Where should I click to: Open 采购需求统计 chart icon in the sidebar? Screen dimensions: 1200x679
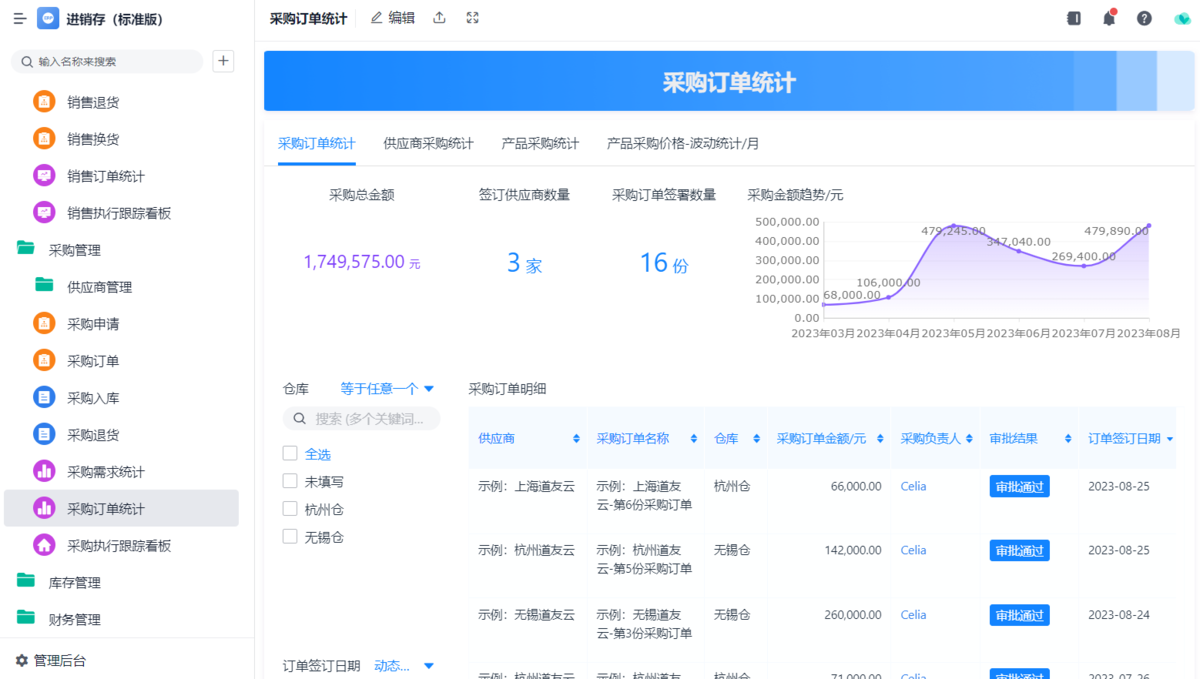tap(44, 471)
